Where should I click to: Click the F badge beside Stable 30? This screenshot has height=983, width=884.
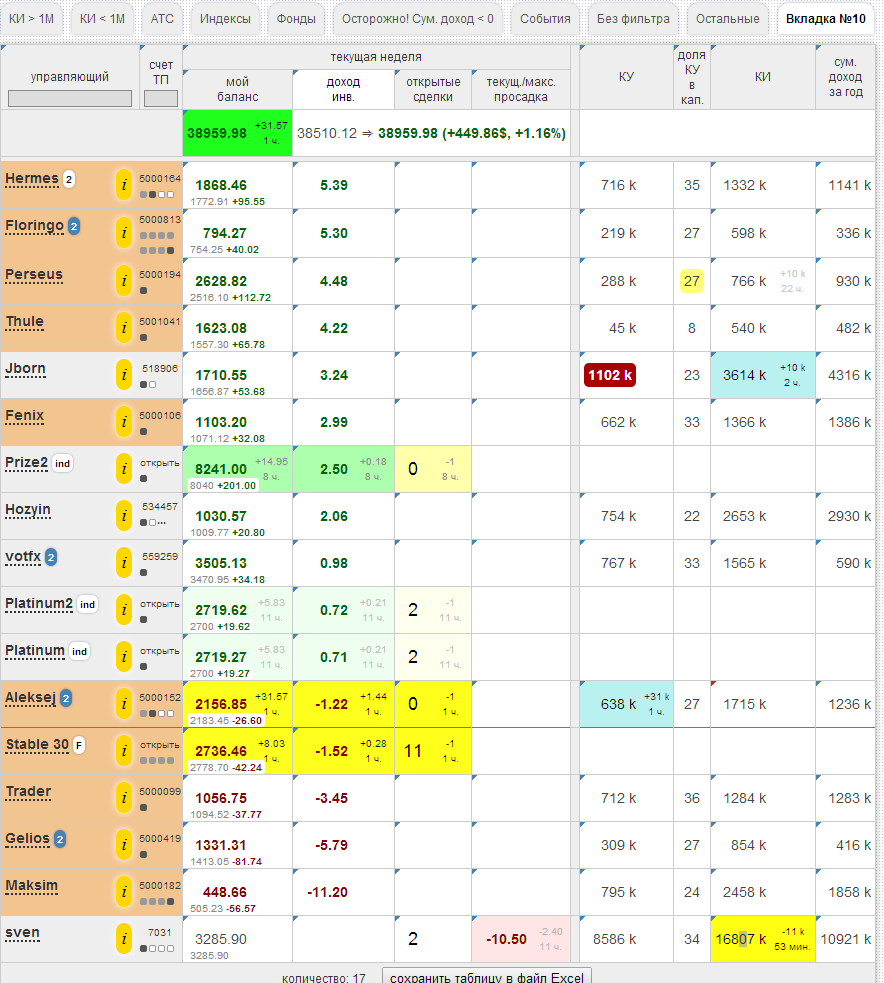[x=79, y=745]
